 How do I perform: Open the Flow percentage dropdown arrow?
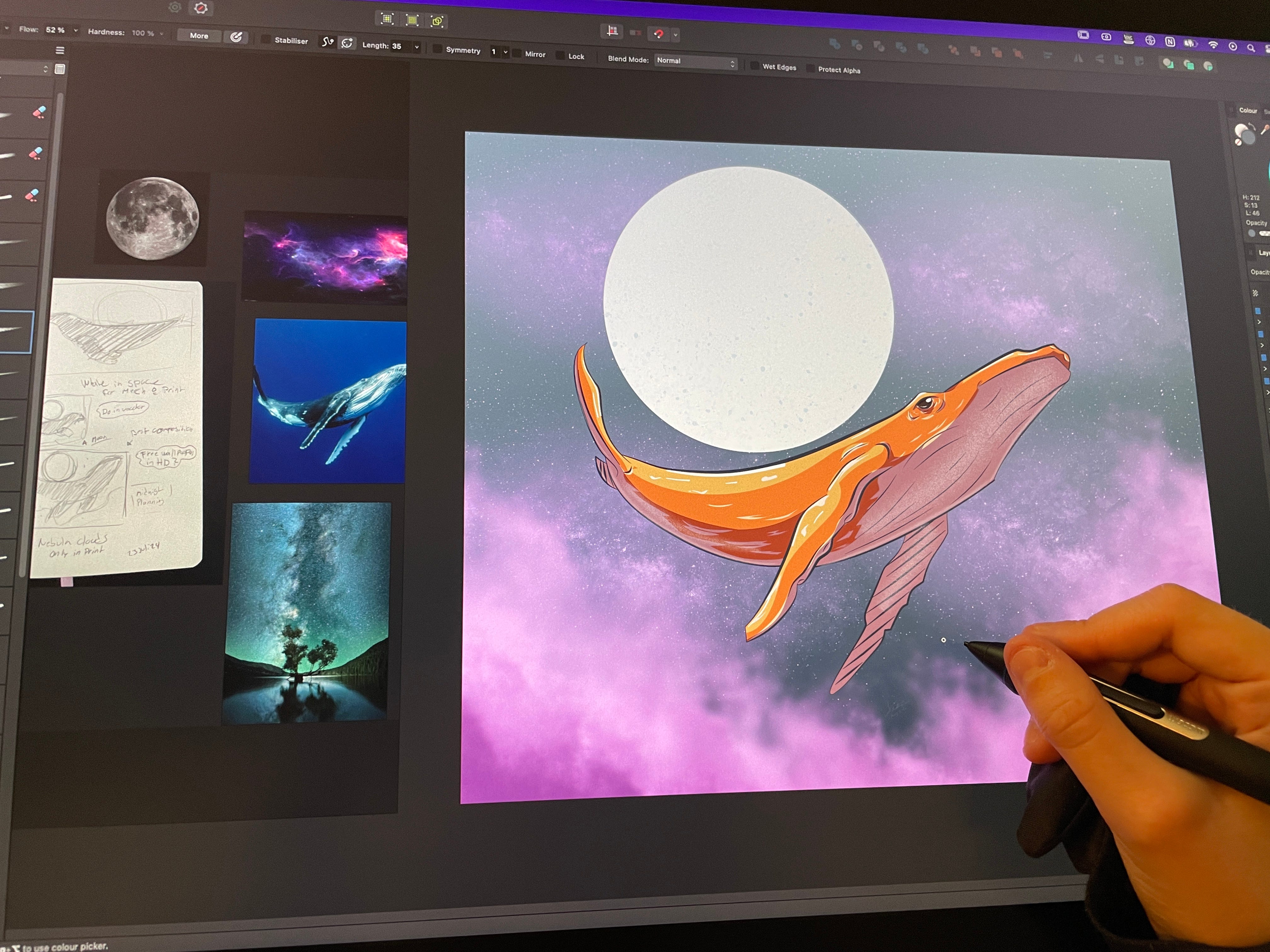pos(76,31)
